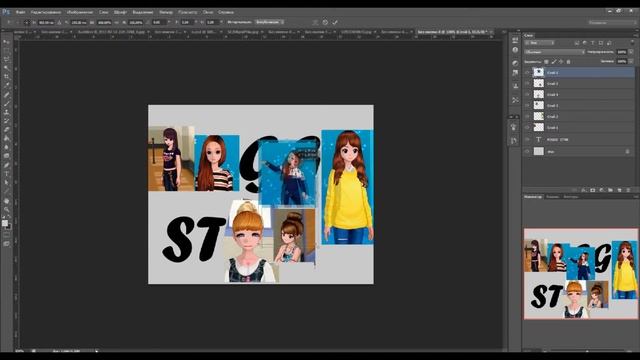This screenshot has width=640, height=360.
Task: Open the Изображение menu
Action: click(80, 12)
